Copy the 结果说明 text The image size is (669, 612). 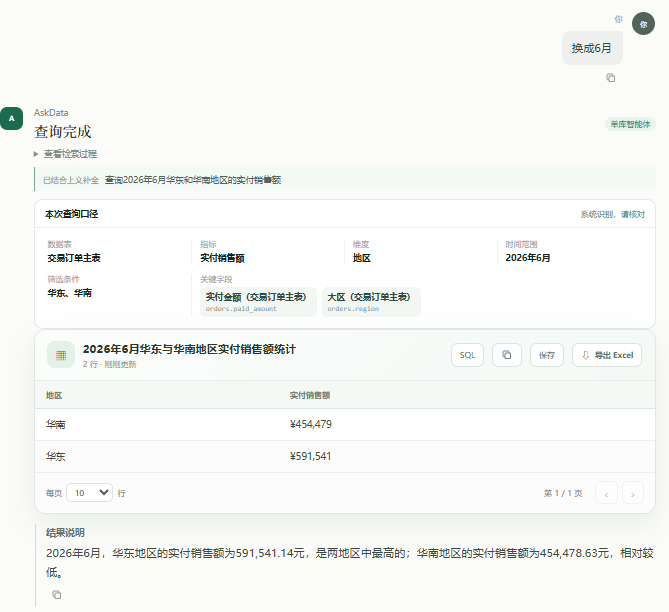(x=56, y=595)
